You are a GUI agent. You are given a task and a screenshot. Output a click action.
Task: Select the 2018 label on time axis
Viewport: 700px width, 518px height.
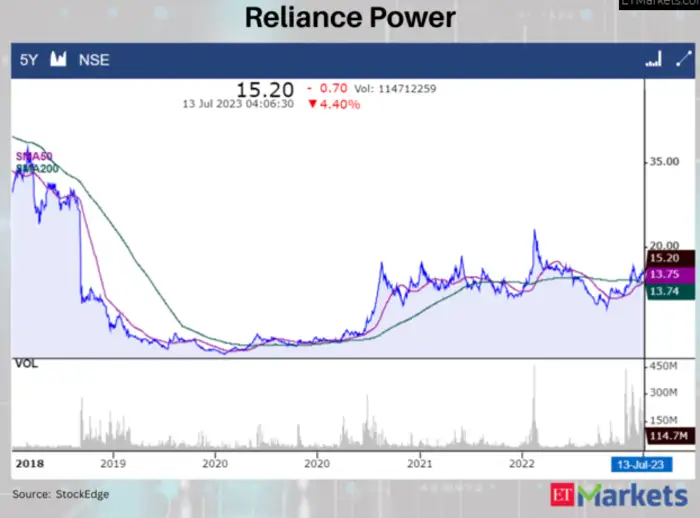pos(28,463)
